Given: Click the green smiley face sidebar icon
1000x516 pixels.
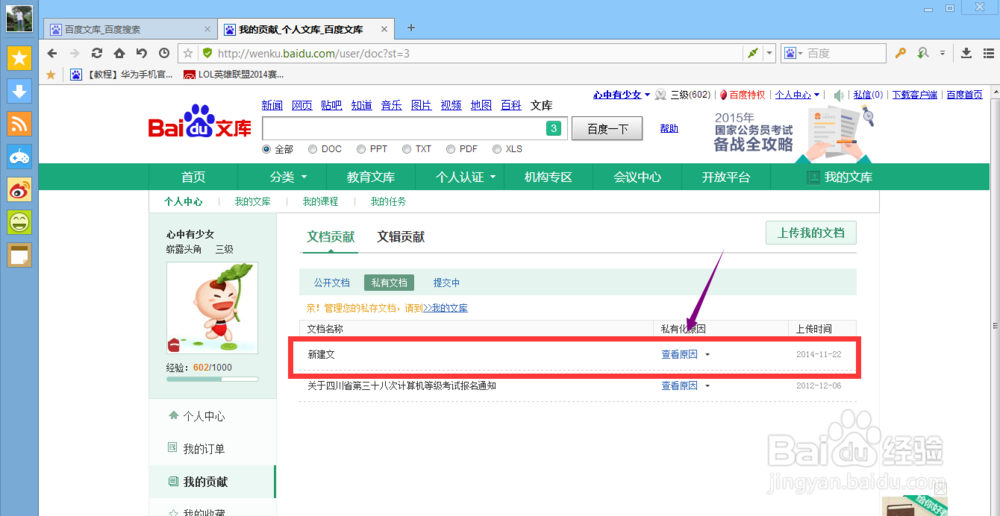Looking at the screenshot, I should (x=19, y=222).
